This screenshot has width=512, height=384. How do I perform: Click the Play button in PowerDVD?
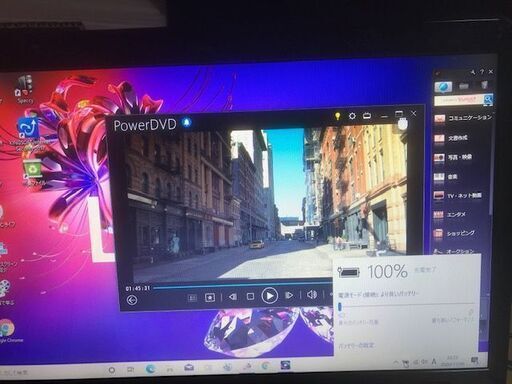pos(269,296)
